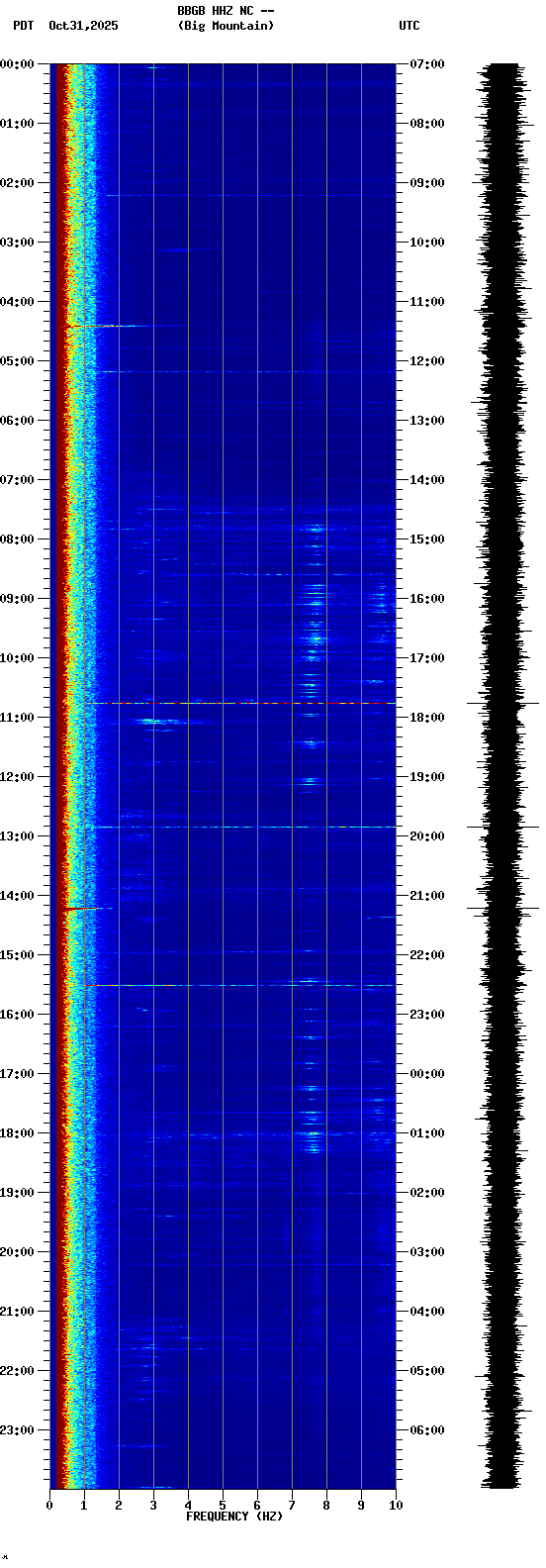Click the waveform spike near 21:10 UTC
Screen dimensions: 546x1568
[502, 908]
